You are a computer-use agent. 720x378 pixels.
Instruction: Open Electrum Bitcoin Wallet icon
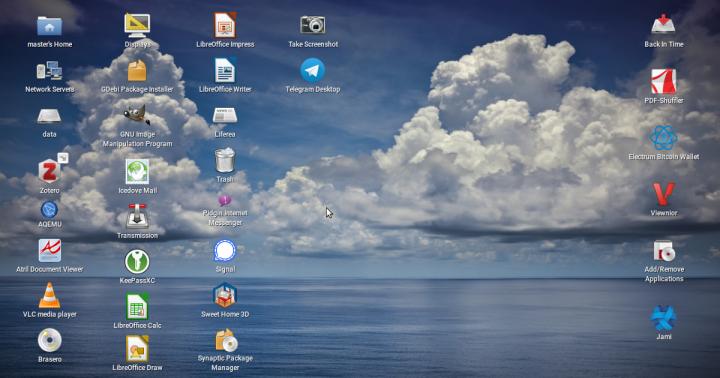point(664,138)
